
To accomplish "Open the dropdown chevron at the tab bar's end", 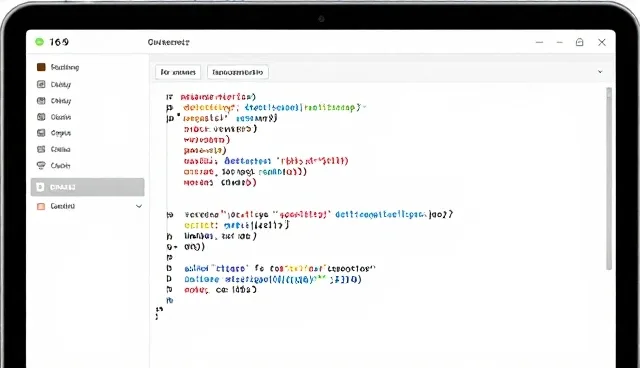I will coord(600,72).
